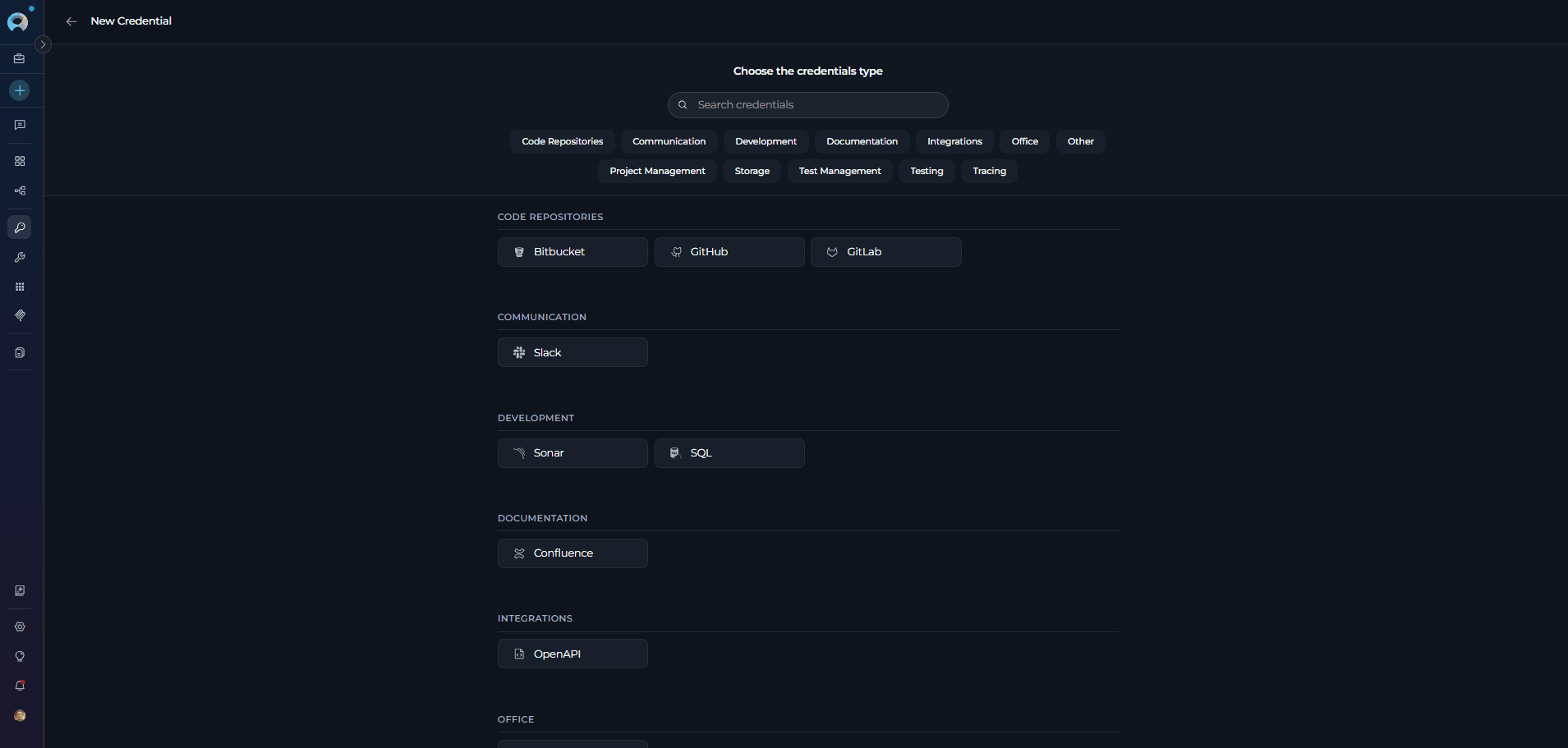Click the Search credentials input field
1568x748 pixels.
(x=808, y=105)
